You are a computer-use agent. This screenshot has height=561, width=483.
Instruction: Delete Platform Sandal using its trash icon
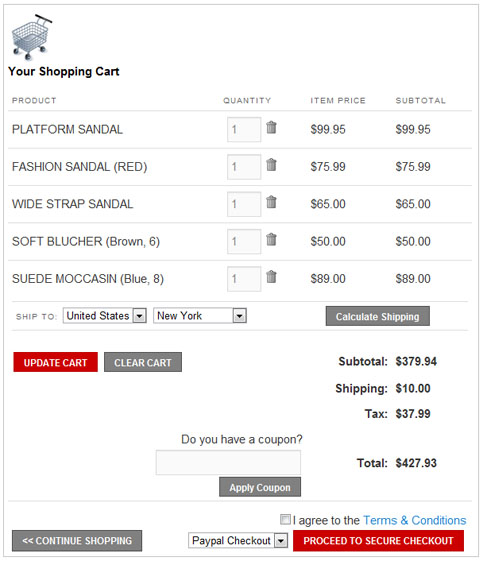coord(271,127)
